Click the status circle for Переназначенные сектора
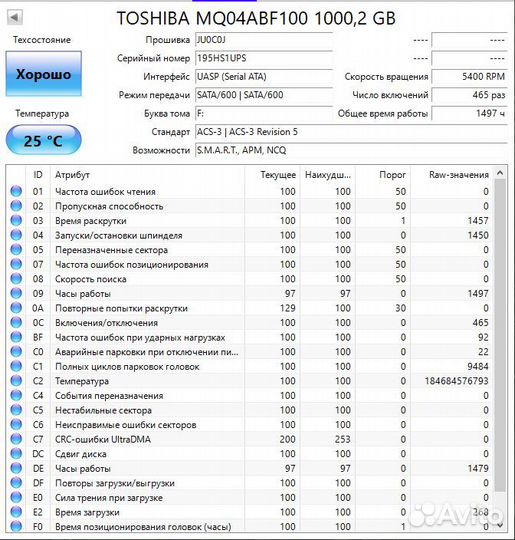This screenshot has height=540, width=515. coord(16,249)
